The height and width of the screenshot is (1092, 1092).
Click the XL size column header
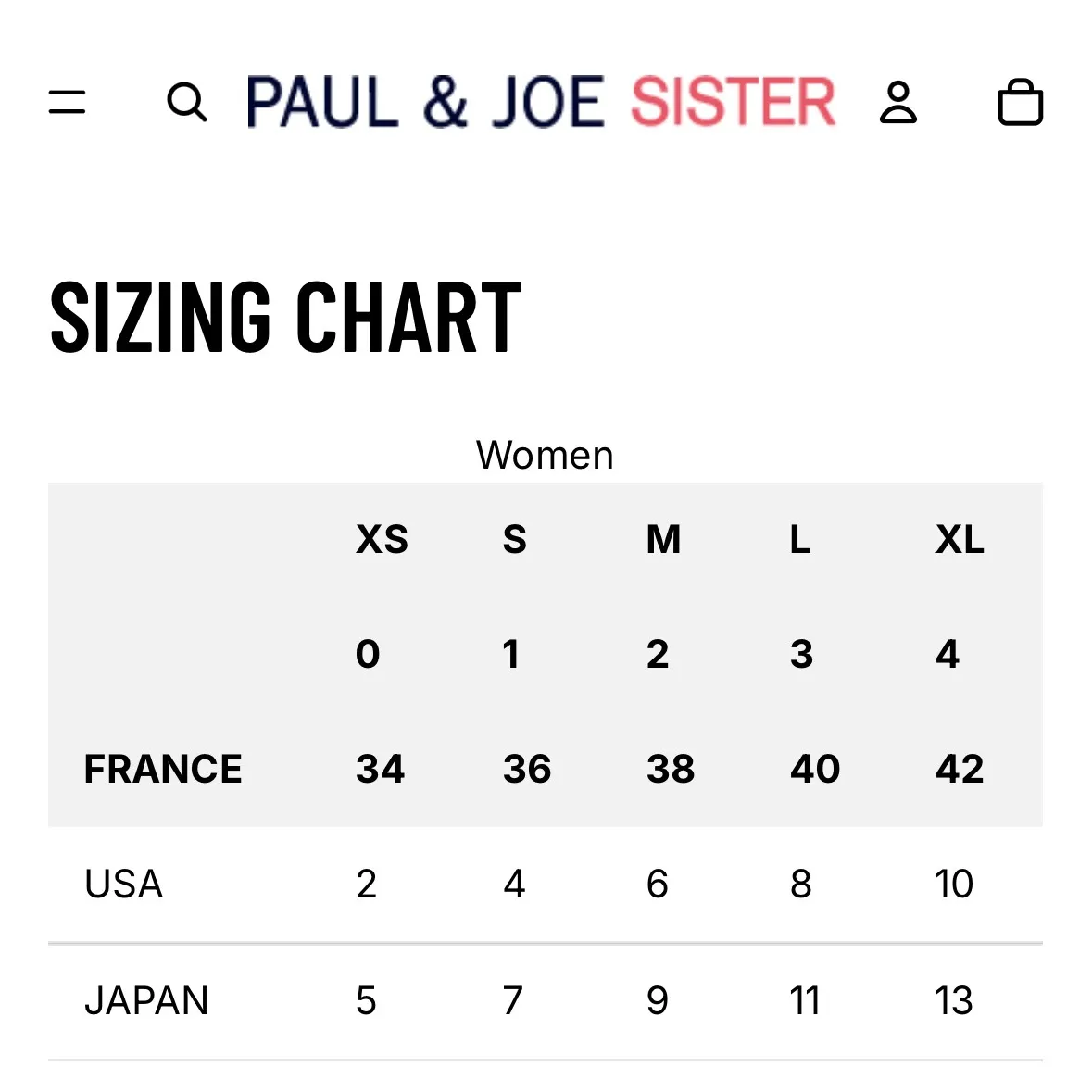coord(960,539)
